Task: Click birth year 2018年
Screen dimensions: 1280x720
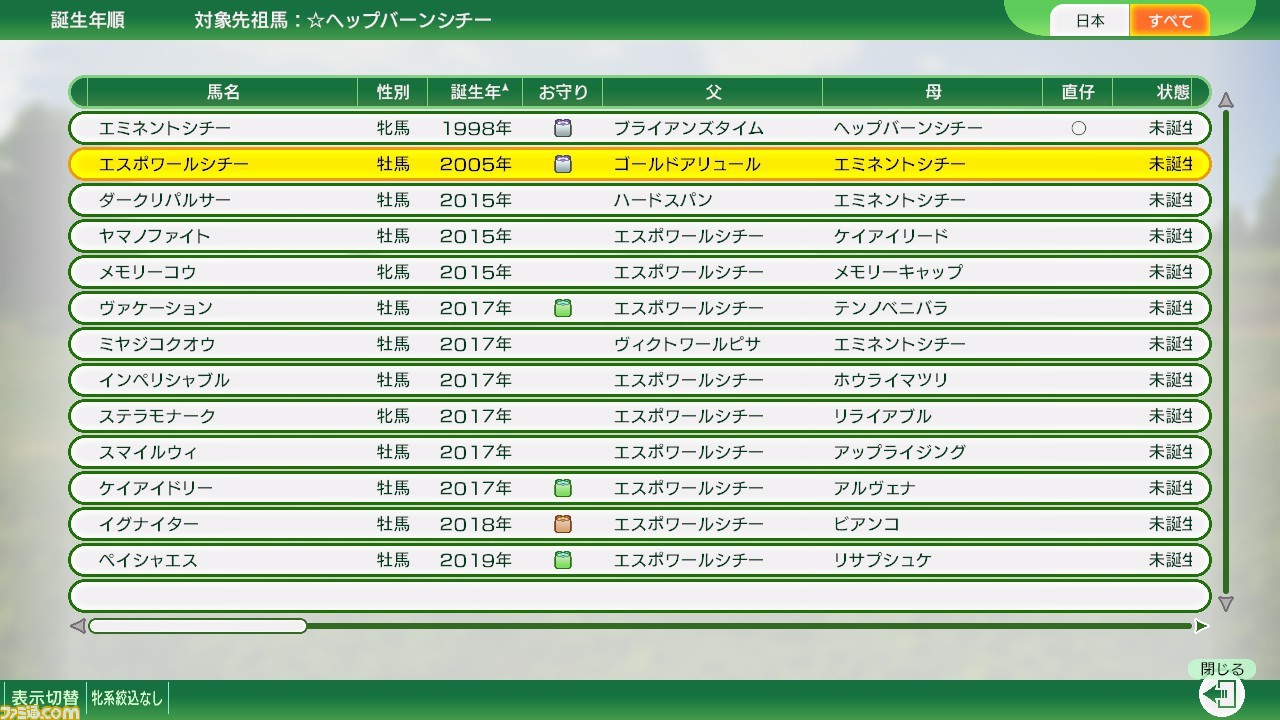Action: click(476, 524)
